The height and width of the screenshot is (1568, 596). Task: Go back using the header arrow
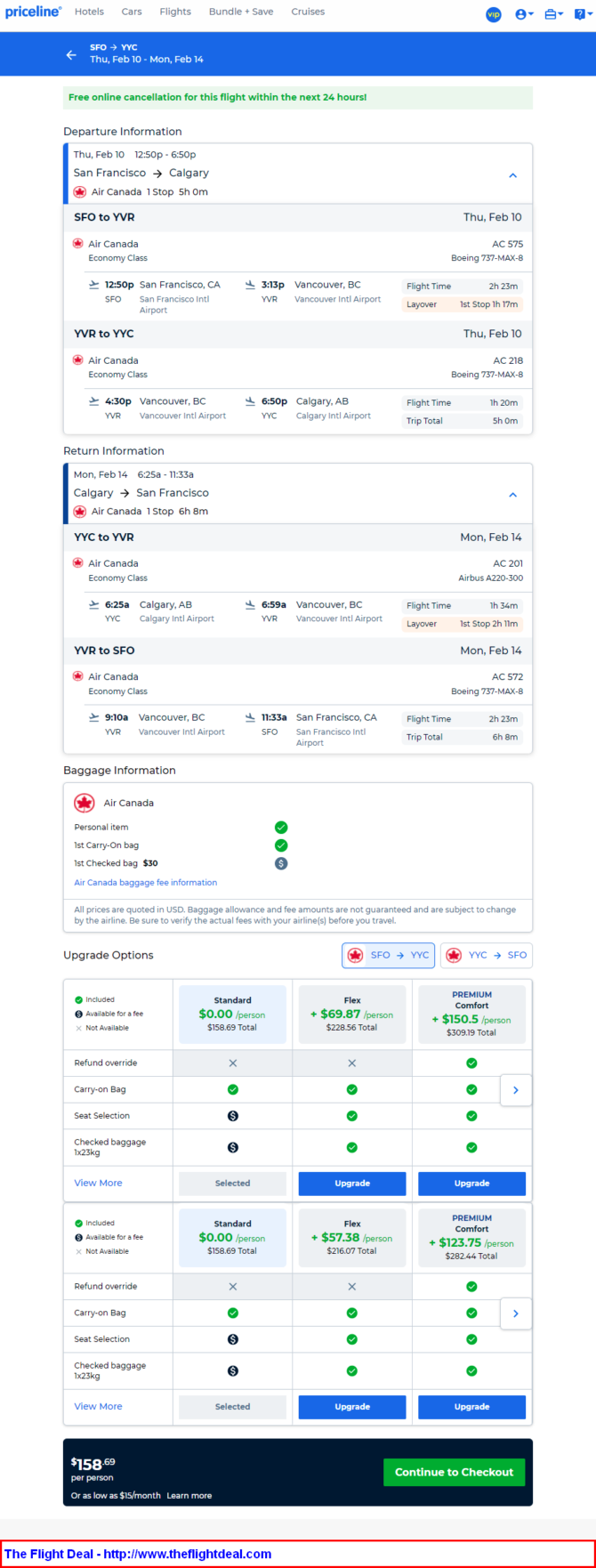[x=71, y=54]
